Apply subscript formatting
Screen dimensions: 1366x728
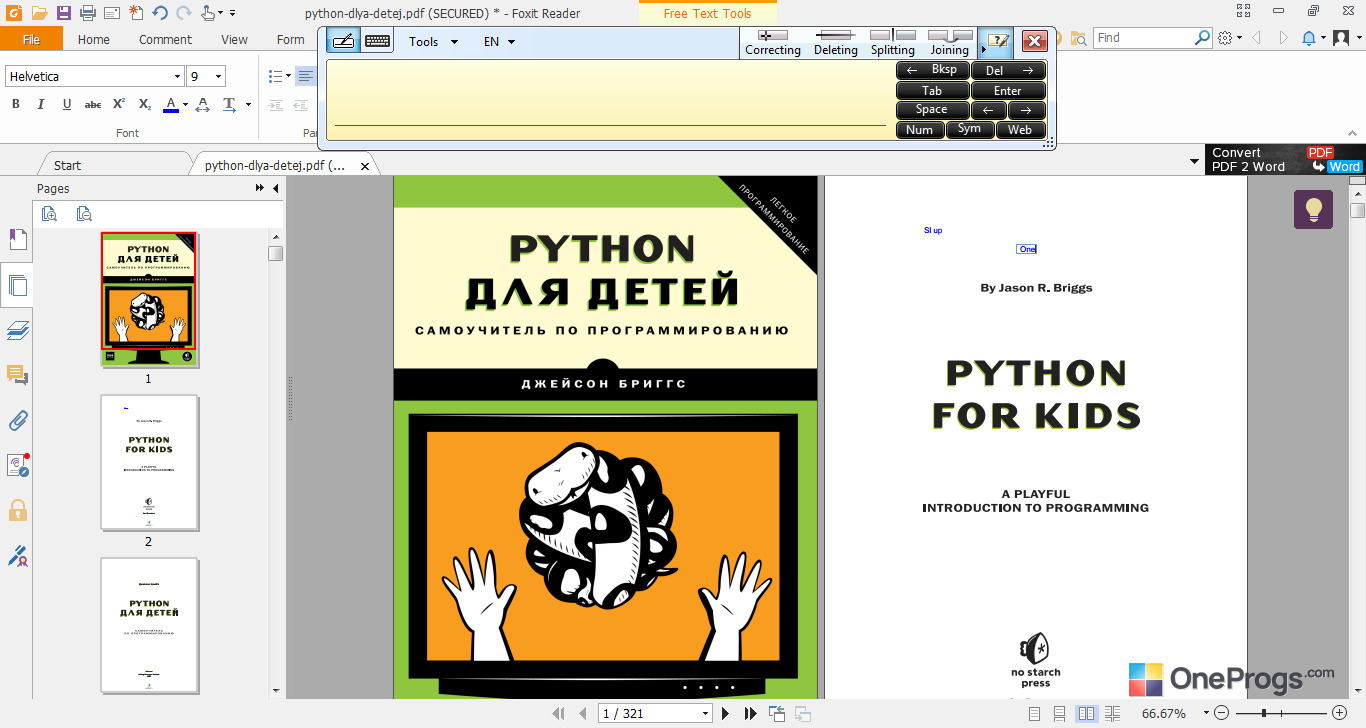click(x=145, y=104)
